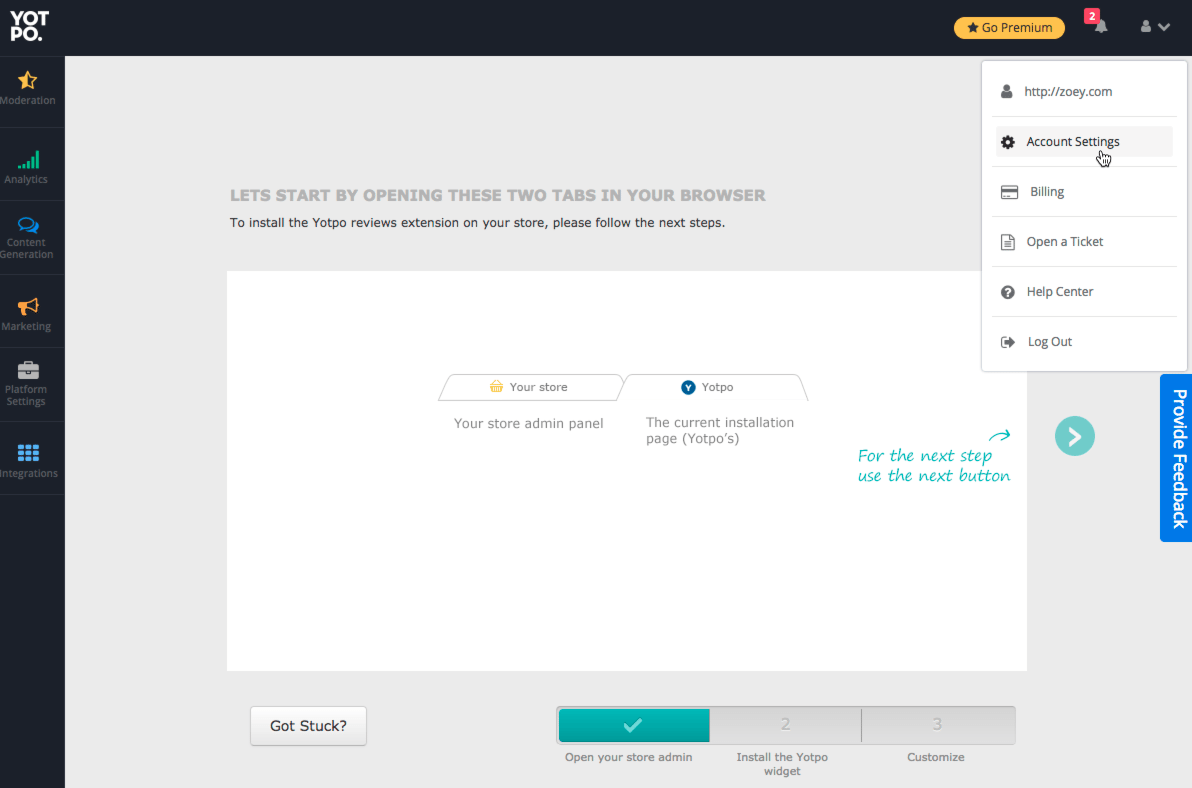This screenshot has height=788, width=1192.
Task: Jump to step 3 Customize segment
Action: point(938,725)
